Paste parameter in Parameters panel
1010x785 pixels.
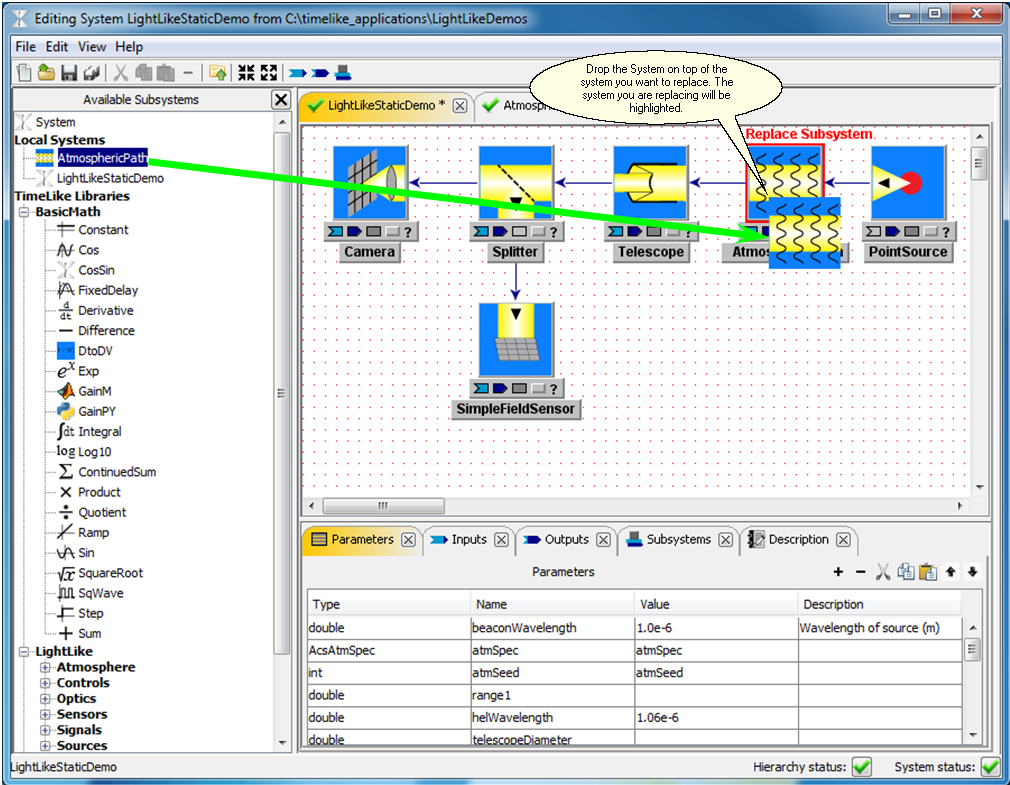click(x=928, y=572)
